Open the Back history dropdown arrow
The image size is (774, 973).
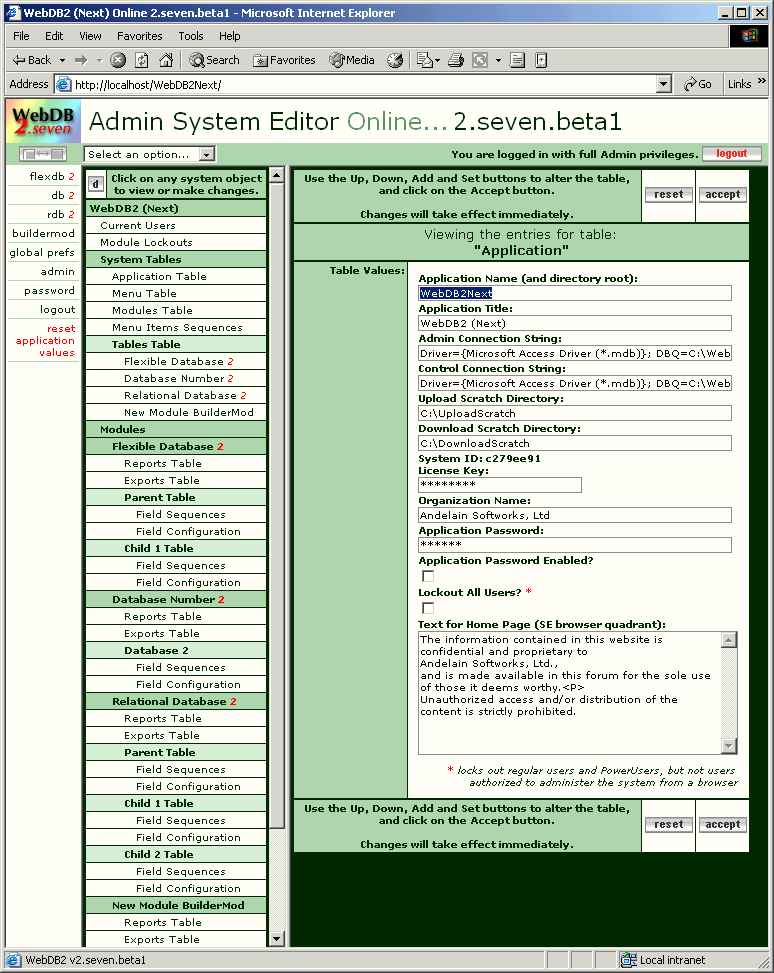point(62,60)
